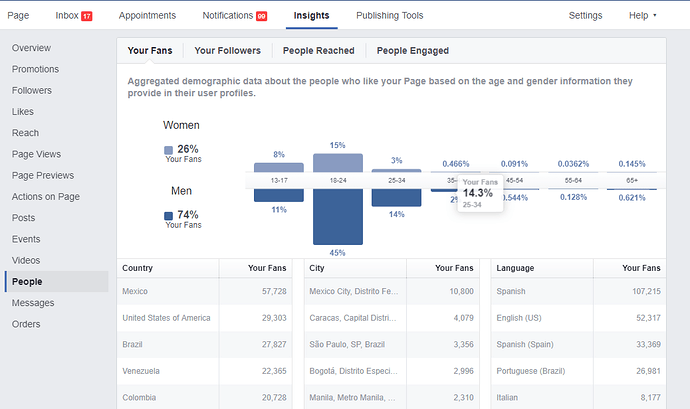Open Overview in the sidebar

[31, 48]
